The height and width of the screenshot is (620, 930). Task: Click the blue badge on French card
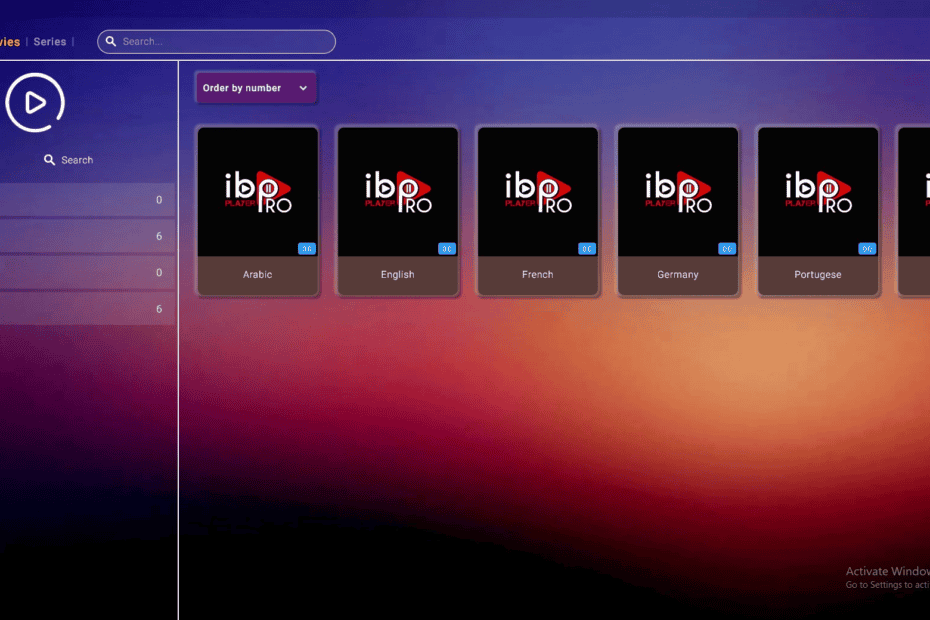tap(587, 249)
